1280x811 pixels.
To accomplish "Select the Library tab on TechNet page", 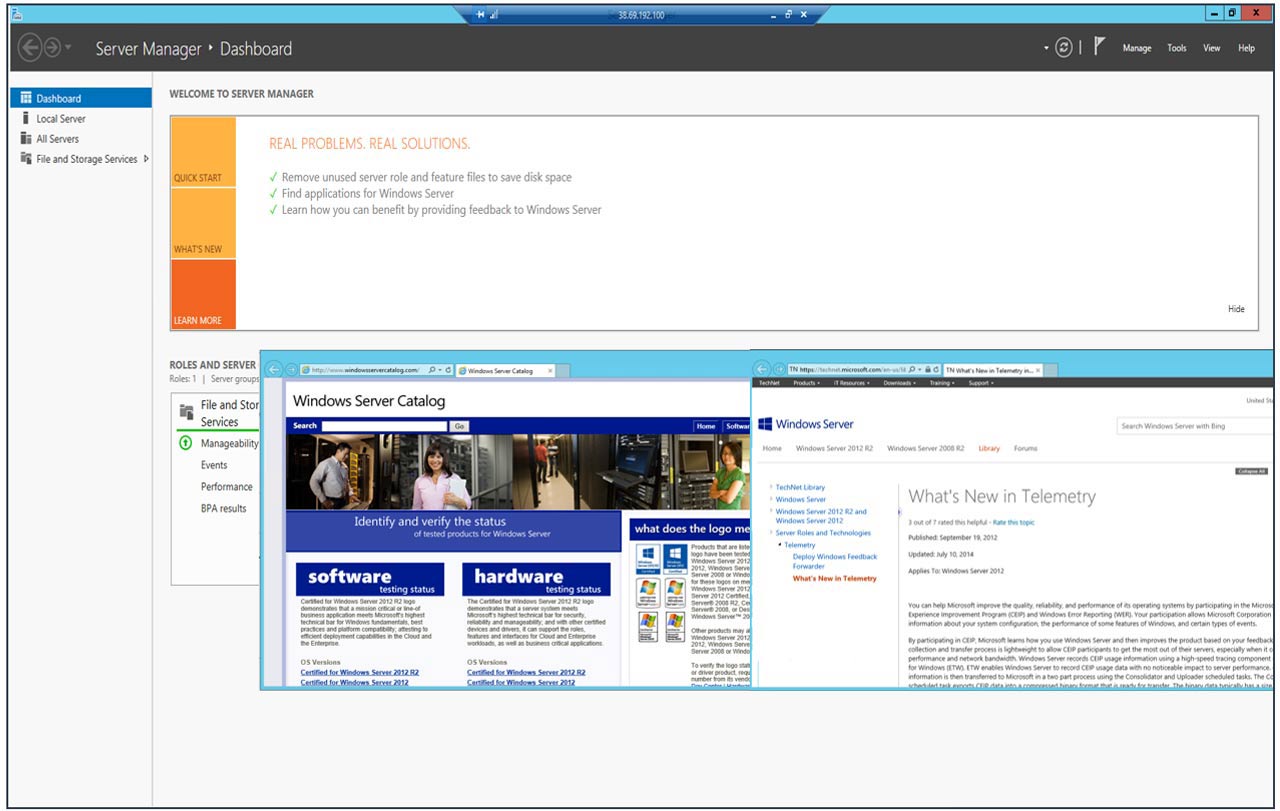I will coord(989,449).
